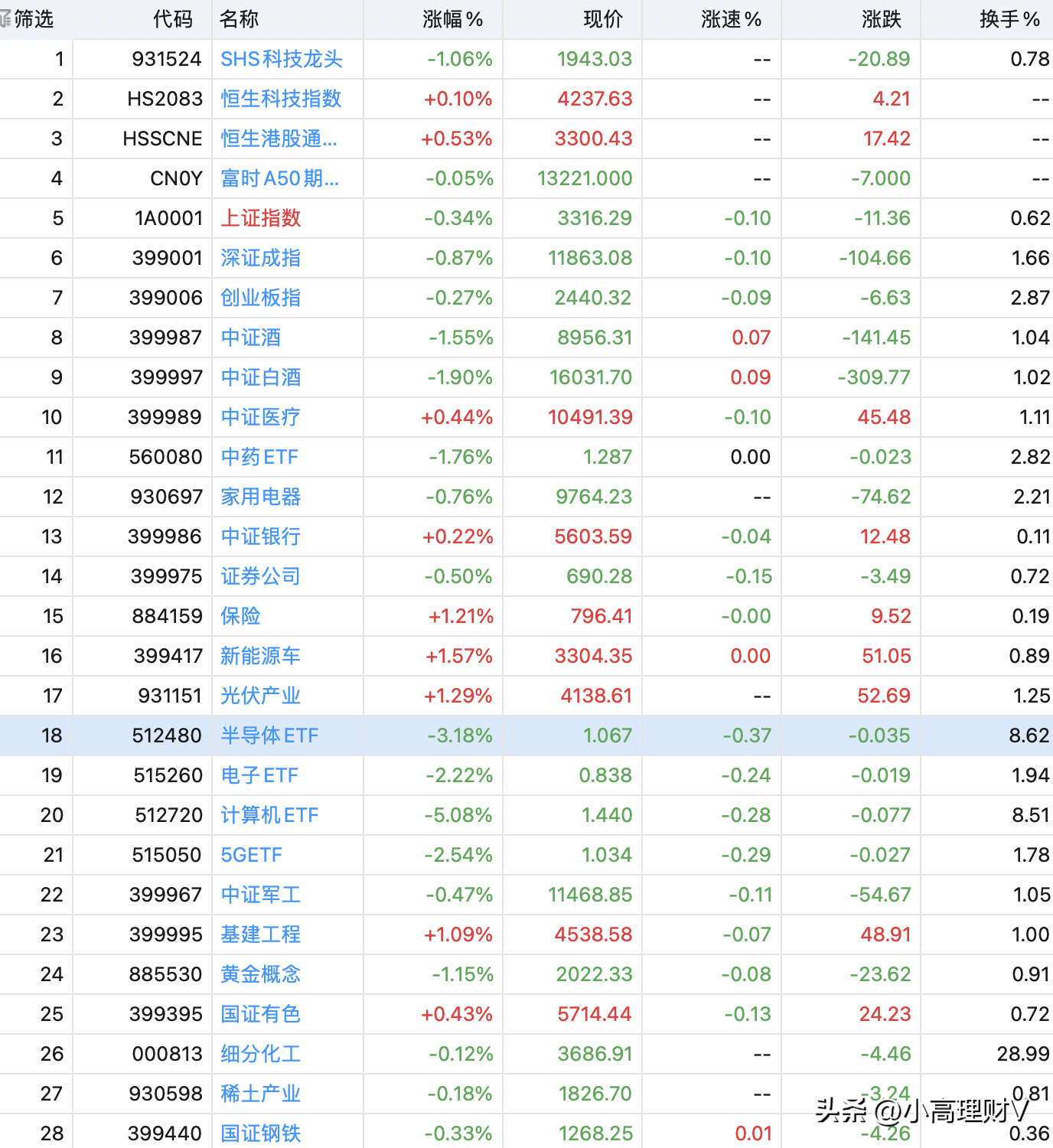Screen dimensions: 1053x1148
Task: Sort by 涨幅% column header
Action: click(x=452, y=19)
